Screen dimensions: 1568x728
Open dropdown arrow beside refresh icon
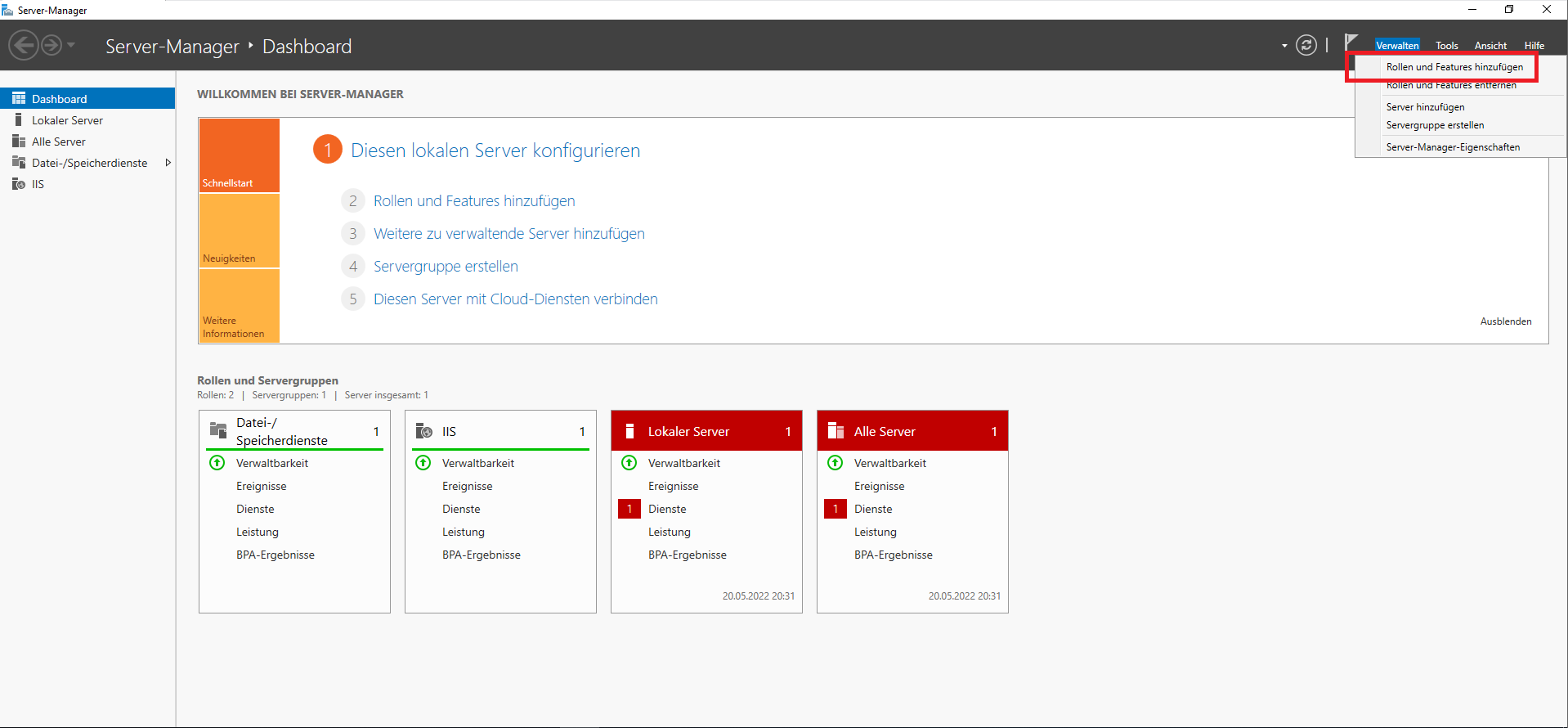pos(1284,46)
